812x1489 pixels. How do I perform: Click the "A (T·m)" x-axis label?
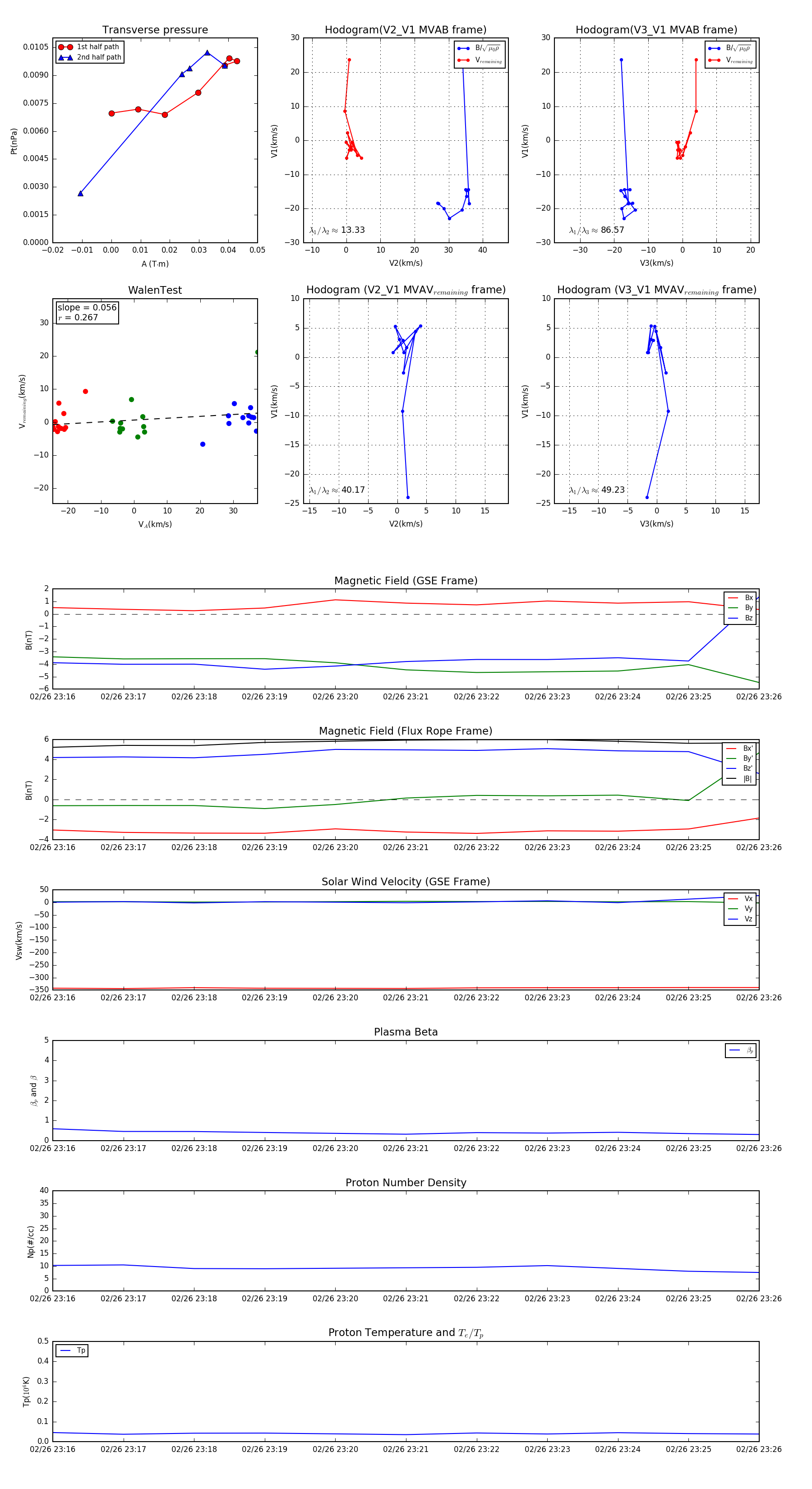point(155,264)
